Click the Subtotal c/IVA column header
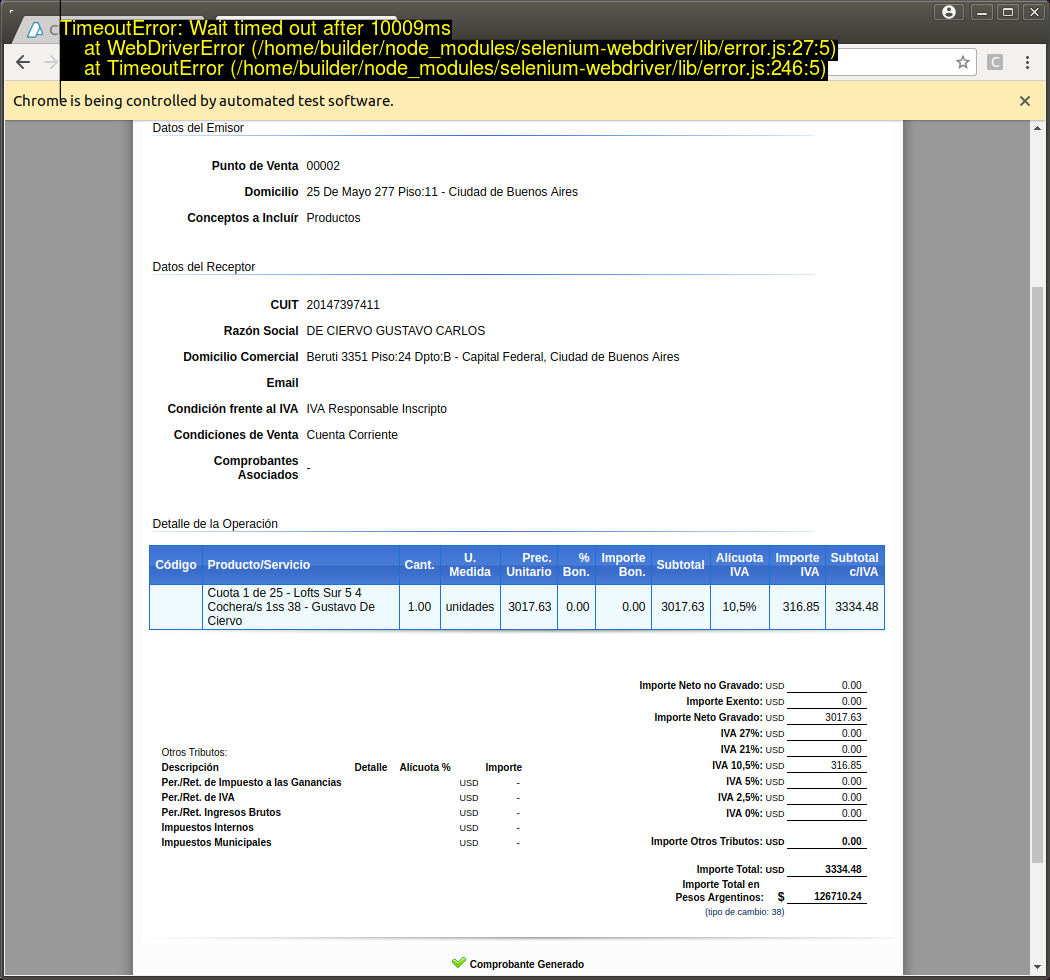 [x=854, y=565]
